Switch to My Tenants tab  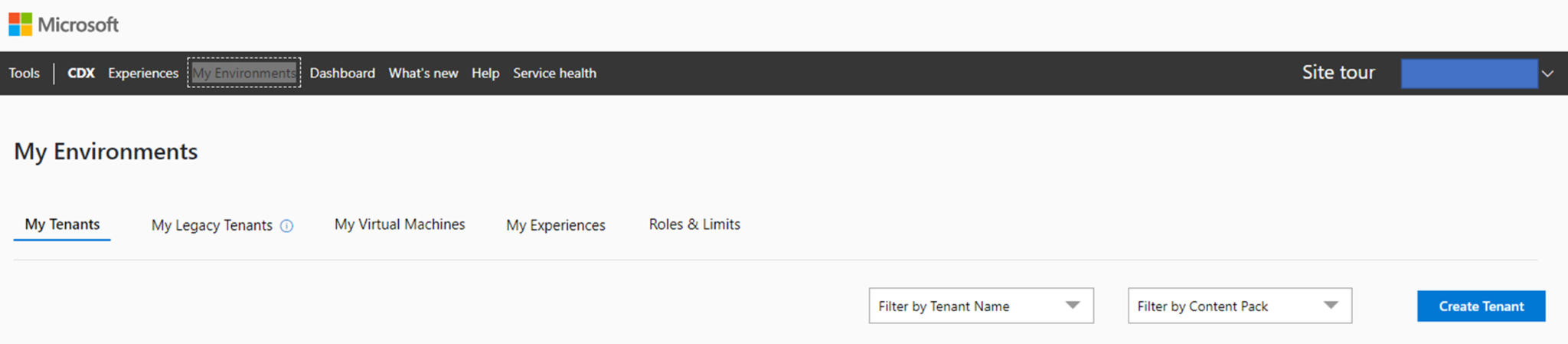(x=62, y=224)
